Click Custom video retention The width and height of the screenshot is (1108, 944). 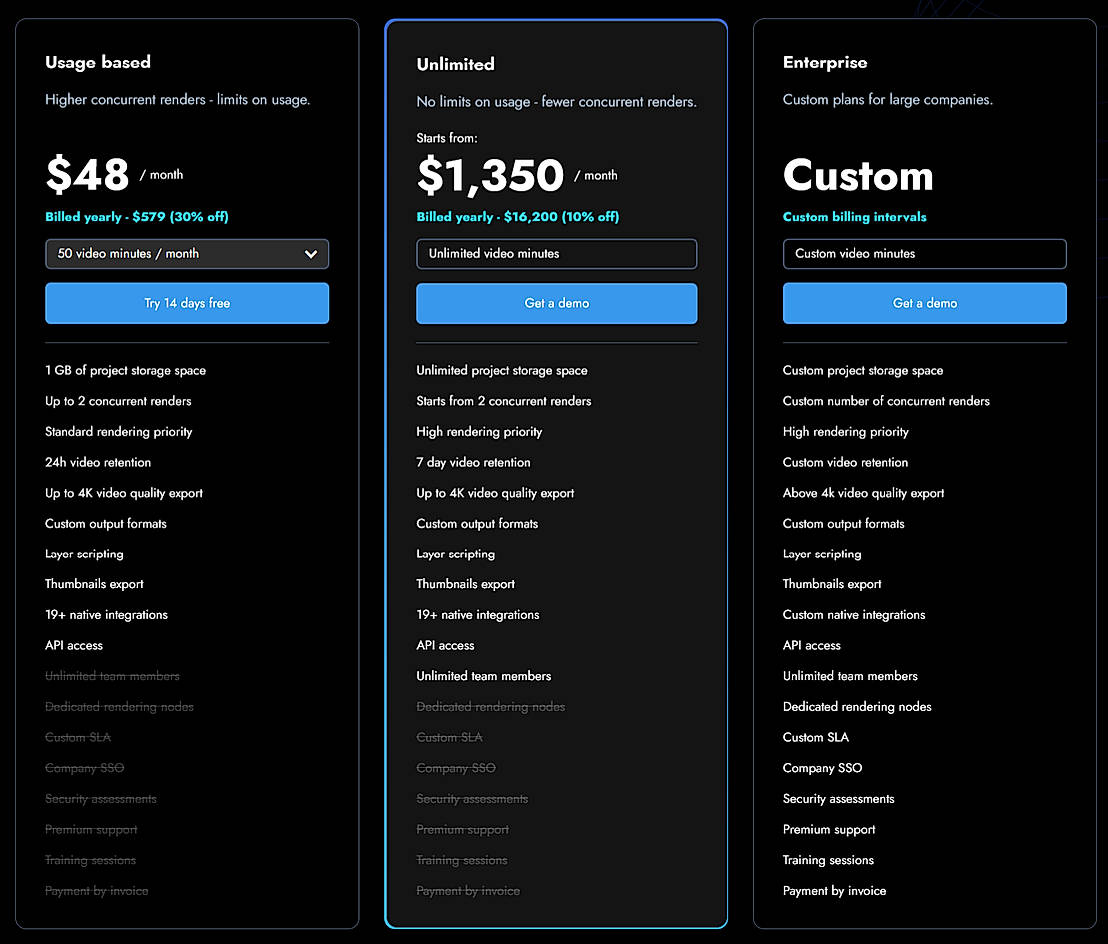click(x=845, y=462)
